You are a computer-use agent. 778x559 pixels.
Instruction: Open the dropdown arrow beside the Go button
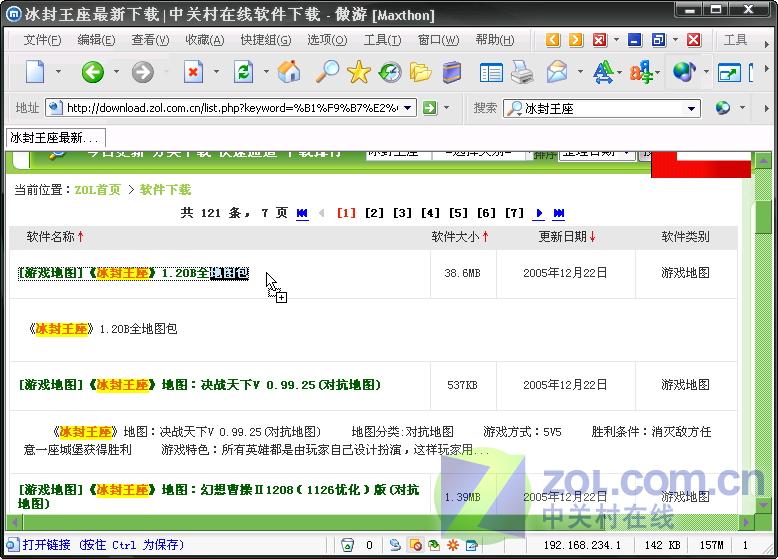point(447,108)
